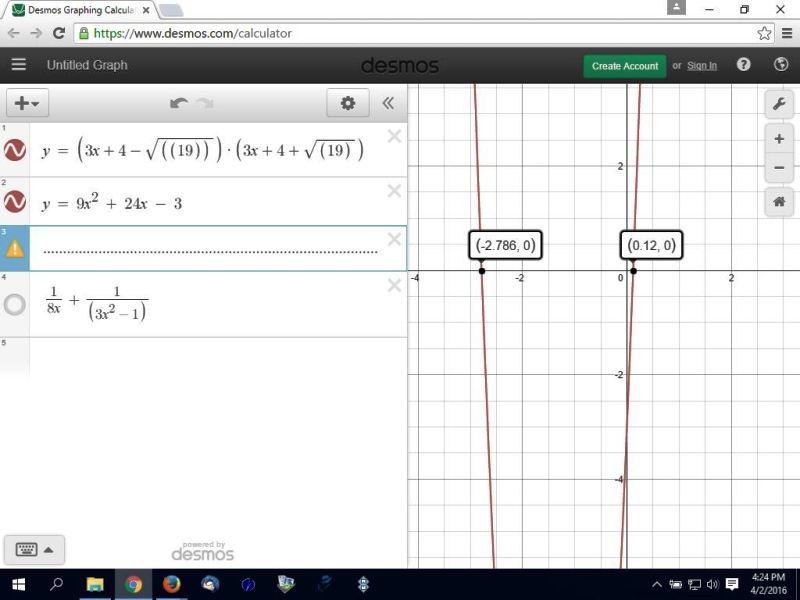Open the Desmos help icon
Viewport: 800px width, 600px height.
[743, 65]
